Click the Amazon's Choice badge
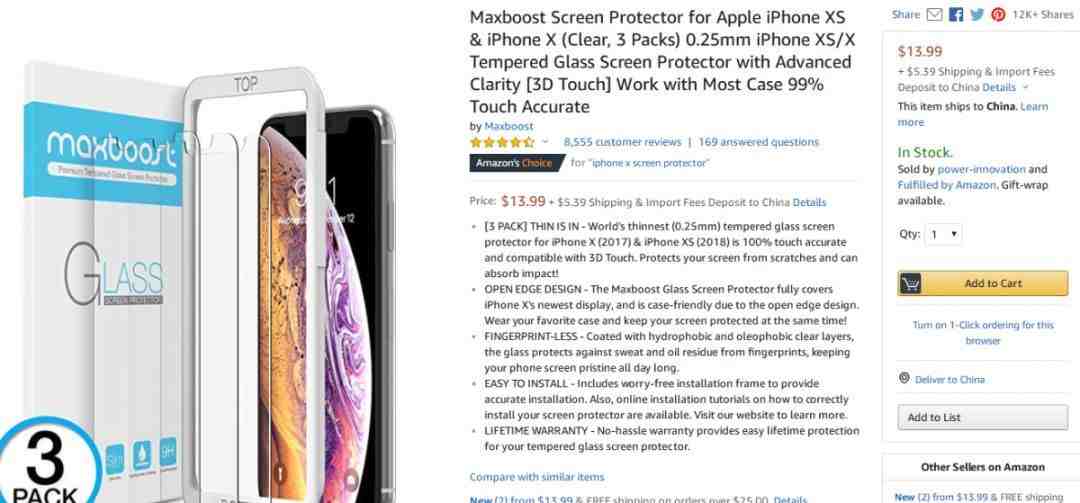This screenshot has height=503, width=1080. pyautogui.click(x=515, y=163)
